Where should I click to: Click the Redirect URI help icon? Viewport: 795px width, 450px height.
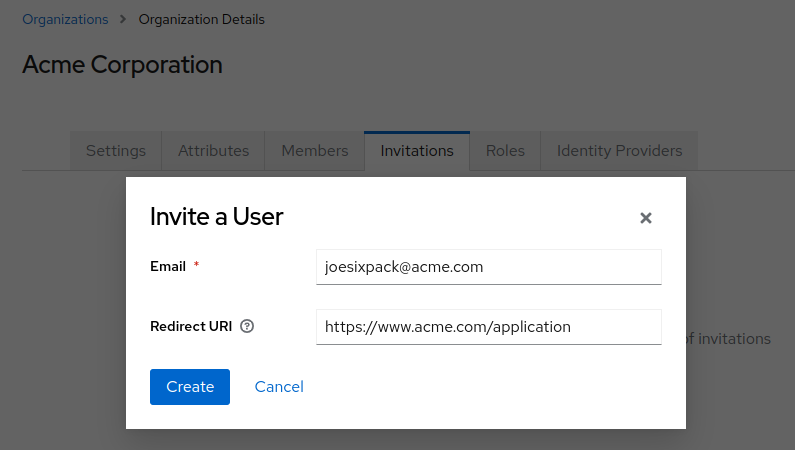point(247,326)
